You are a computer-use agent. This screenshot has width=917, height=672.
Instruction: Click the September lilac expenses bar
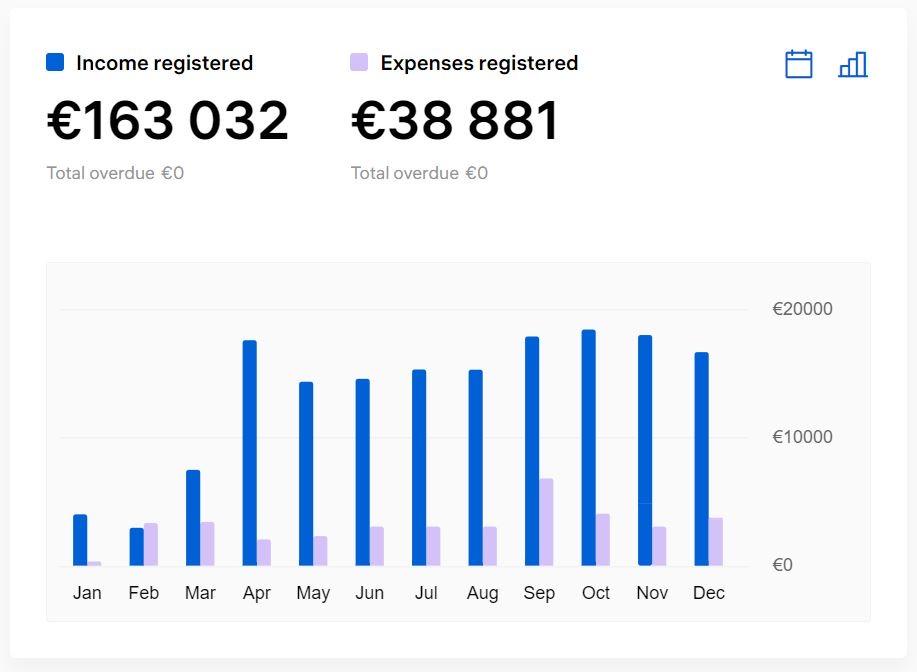[x=546, y=522]
